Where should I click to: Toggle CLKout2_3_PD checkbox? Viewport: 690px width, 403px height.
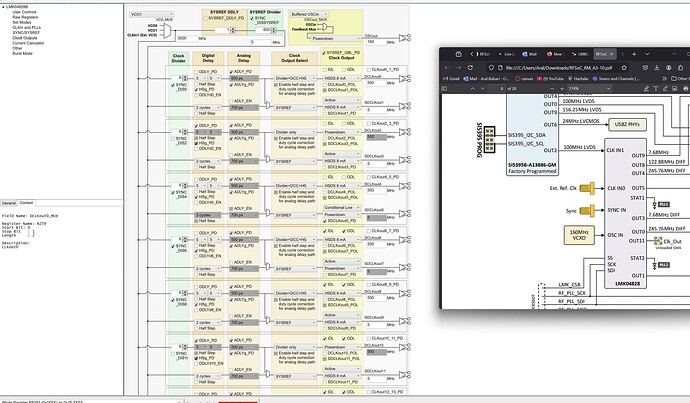pos(369,124)
